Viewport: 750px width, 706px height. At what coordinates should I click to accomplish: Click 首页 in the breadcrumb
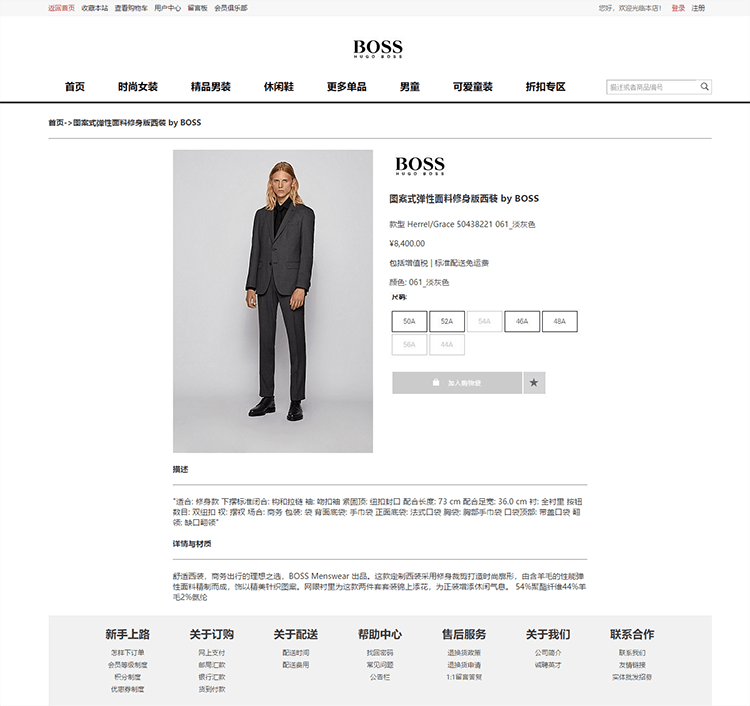(56, 122)
